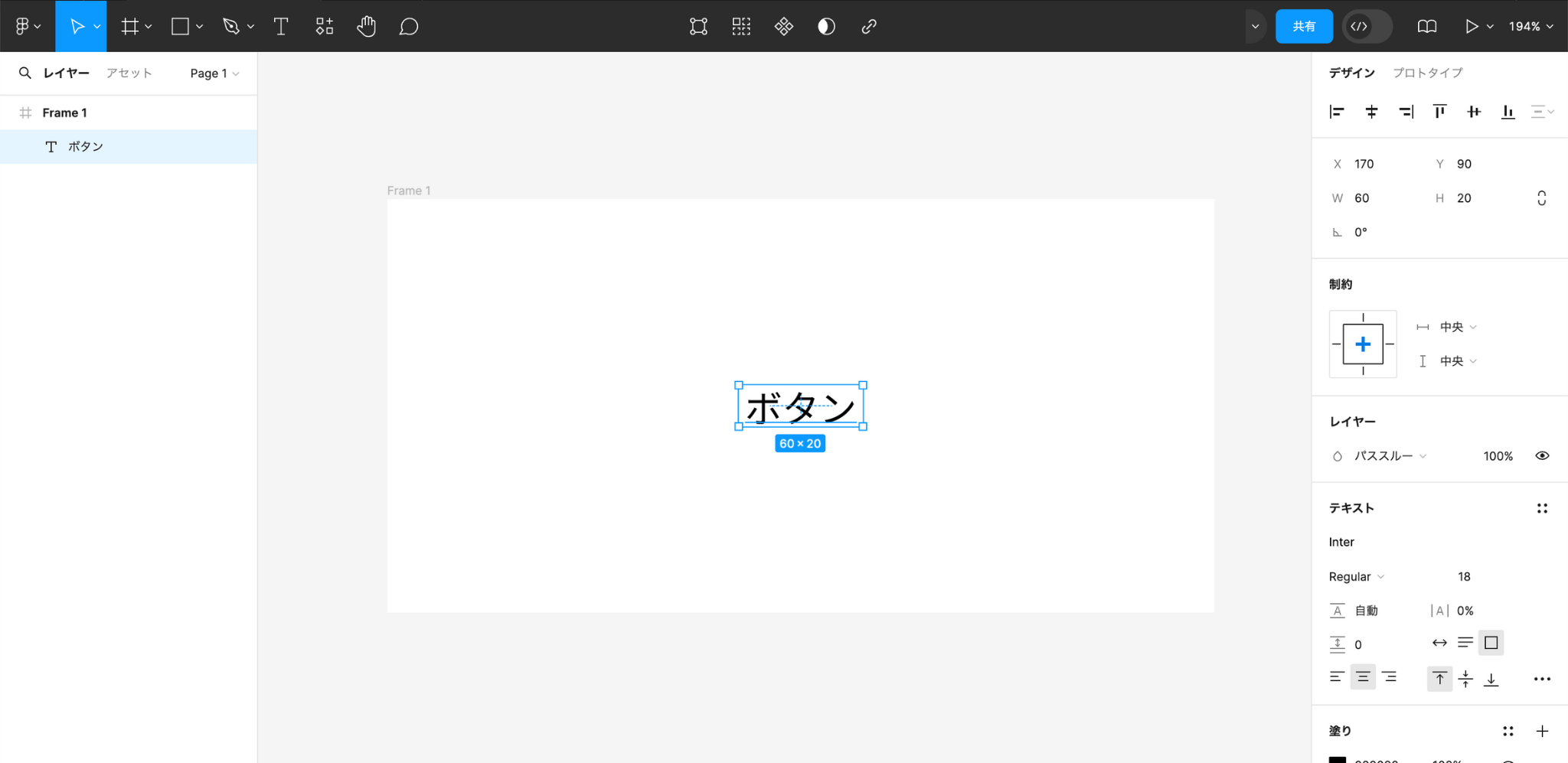Click the create link icon

[869, 25]
